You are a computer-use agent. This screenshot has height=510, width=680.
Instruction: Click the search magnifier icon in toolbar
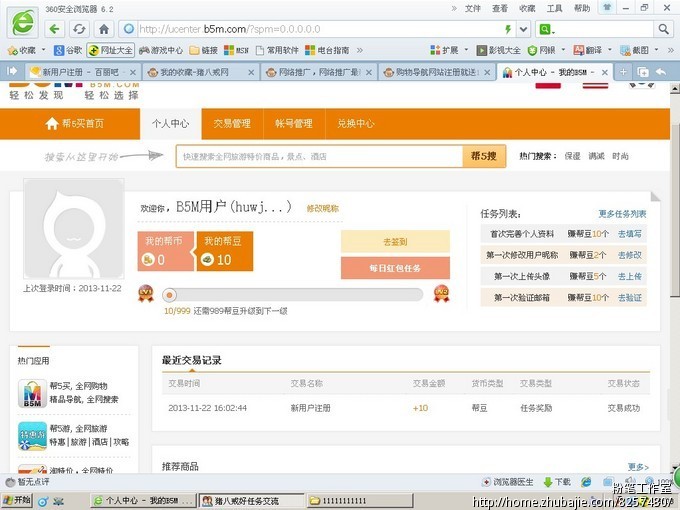663,29
